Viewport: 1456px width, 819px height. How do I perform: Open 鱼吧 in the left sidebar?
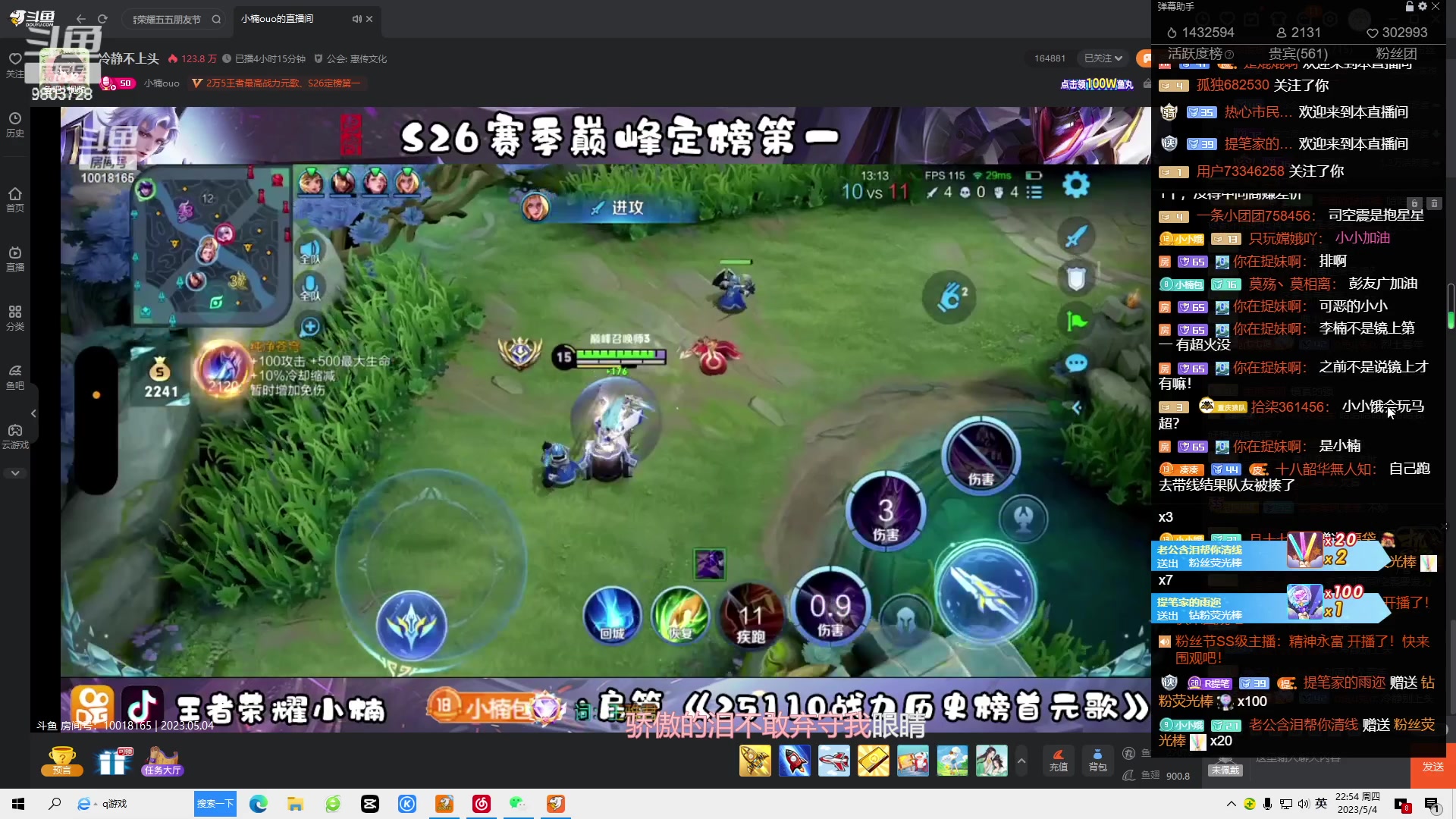tap(15, 377)
